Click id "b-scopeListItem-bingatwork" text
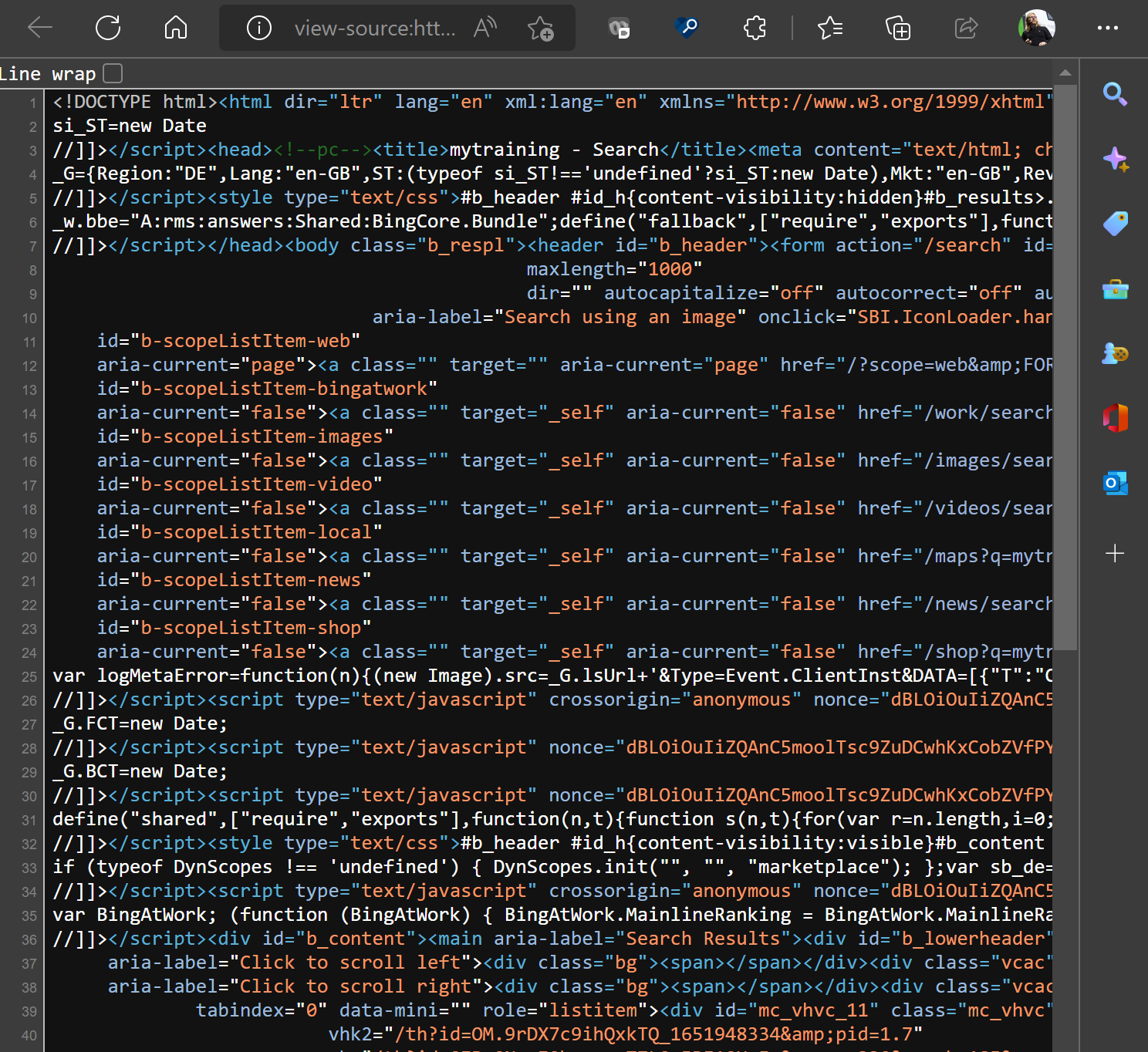Screen dimensions: 1148x1052 [284, 389]
